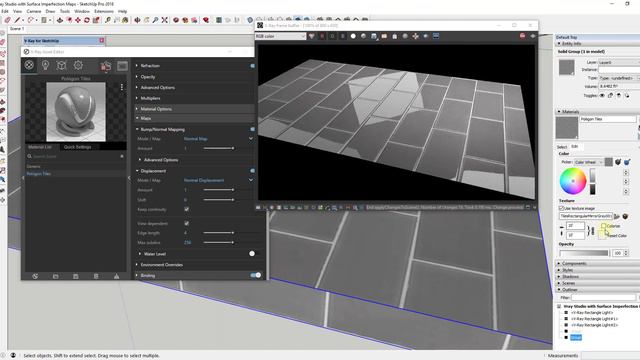Click white circle icon in frame buffer toolbar
Image resolution: width=640 pixels, height=360 pixels.
tap(353, 36)
